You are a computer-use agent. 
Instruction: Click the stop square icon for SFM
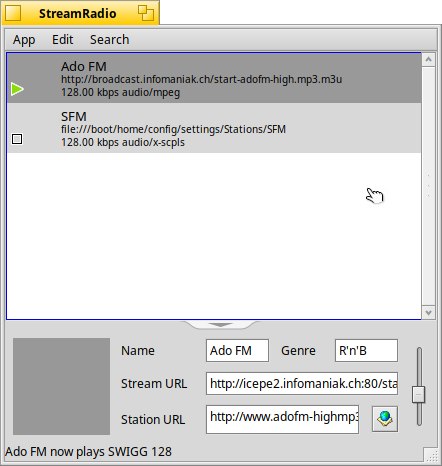click(x=17, y=139)
